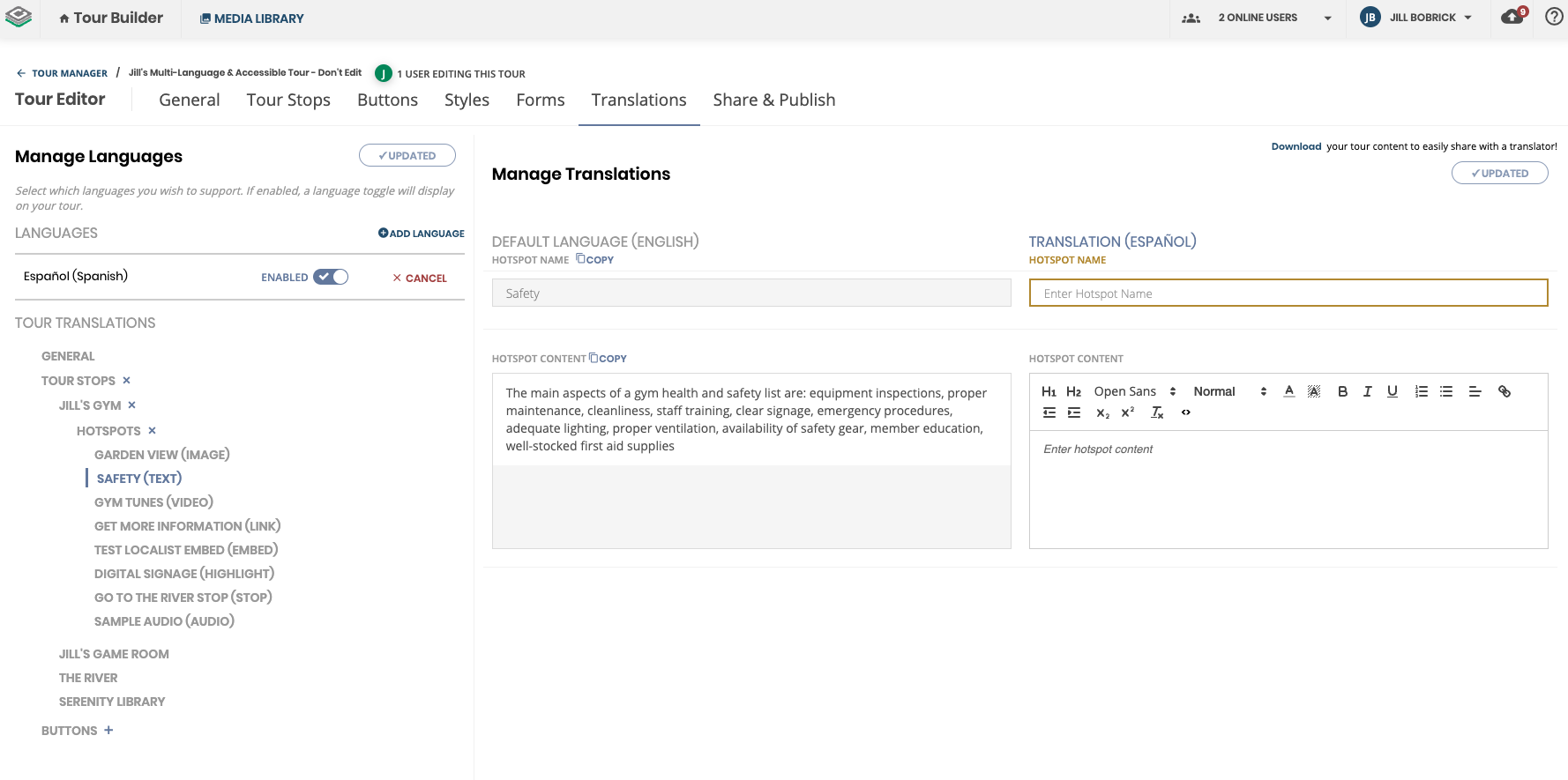The height and width of the screenshot is (780, 1568).
Task: Disable the Español language toggle
Action: pos(332,277)
